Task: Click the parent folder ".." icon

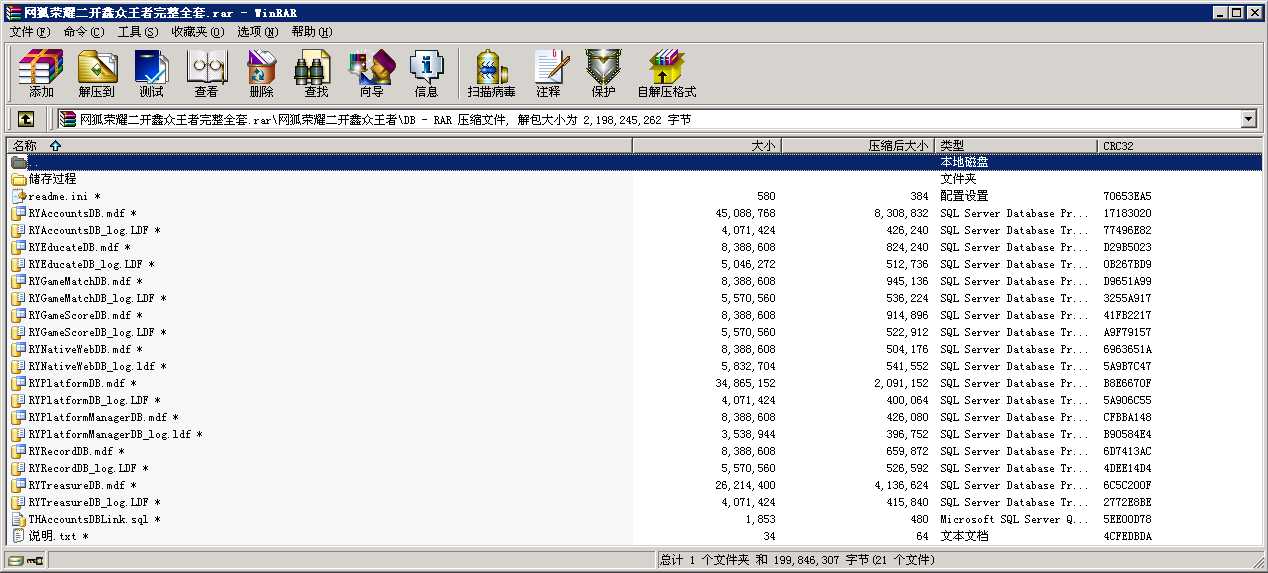Action: (19, 162)
